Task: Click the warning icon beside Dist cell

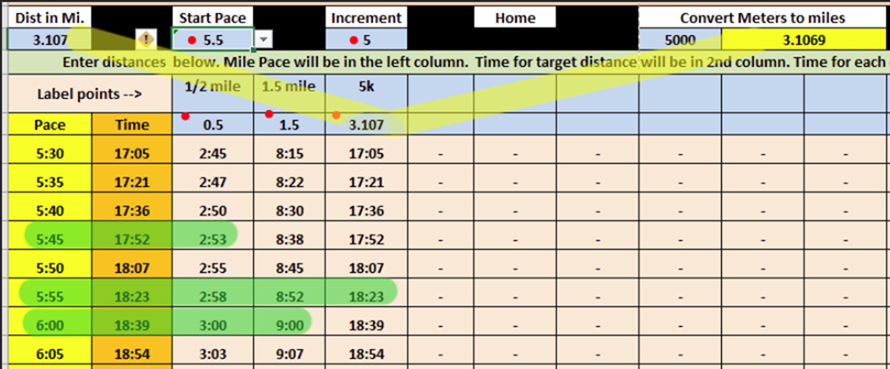Action: 146,40
